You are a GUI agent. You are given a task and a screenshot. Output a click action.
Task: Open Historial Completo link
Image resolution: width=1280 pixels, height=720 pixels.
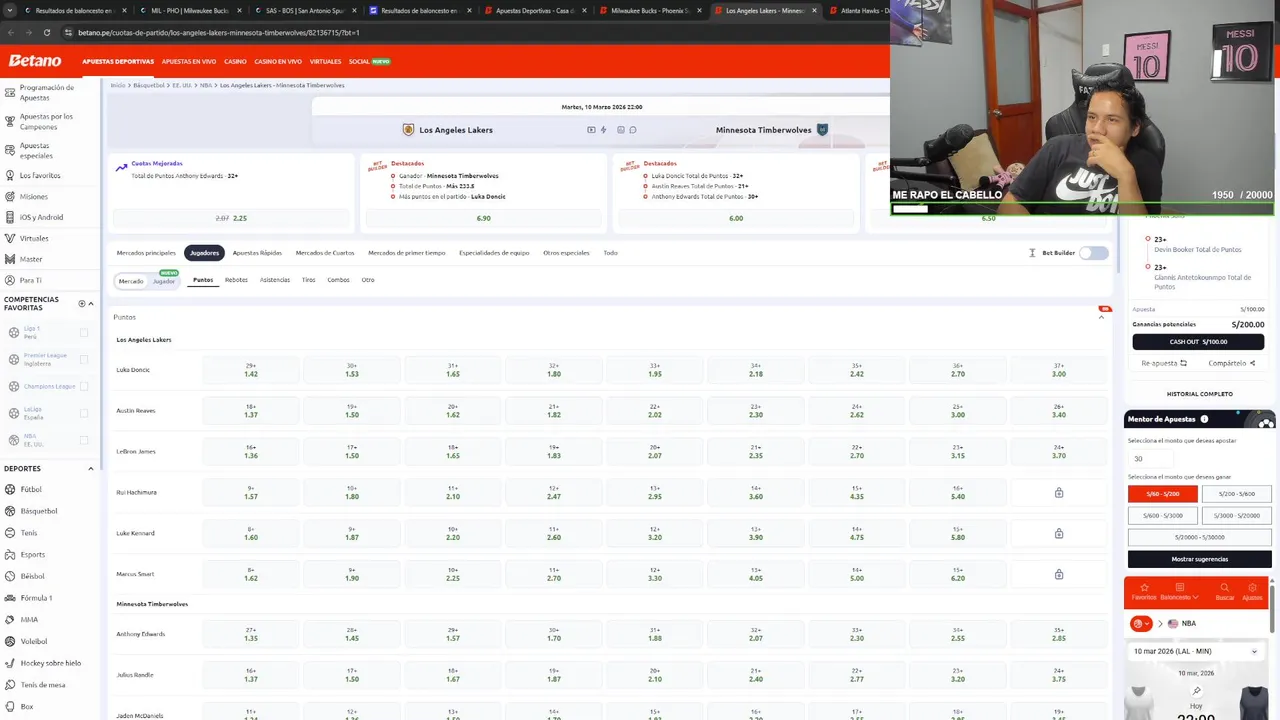click(1199, 394)
